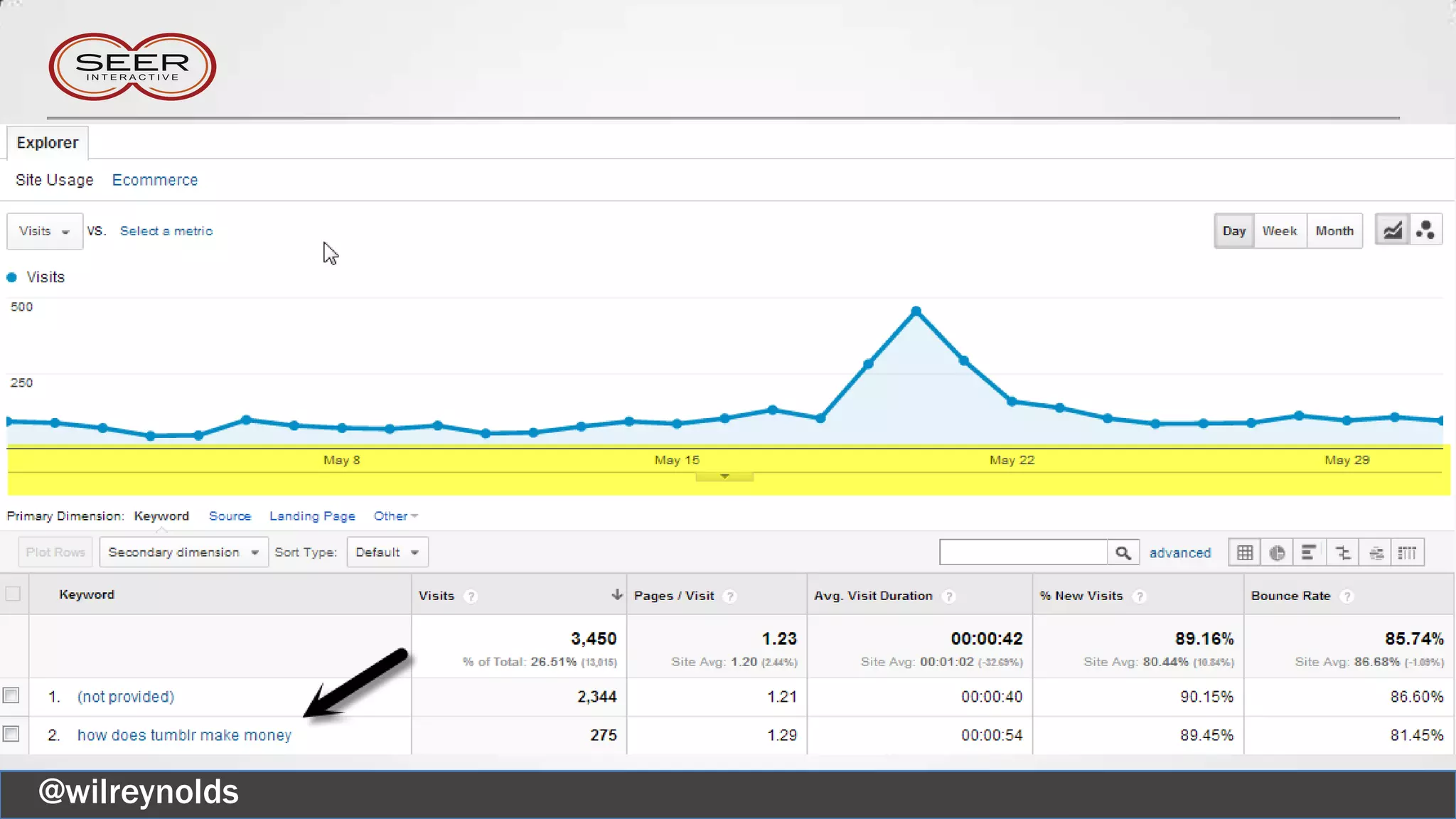This screenshot has width=1456, height=819.
Task: Switch to the pie chart percentage view
Action: point(1277,552)
